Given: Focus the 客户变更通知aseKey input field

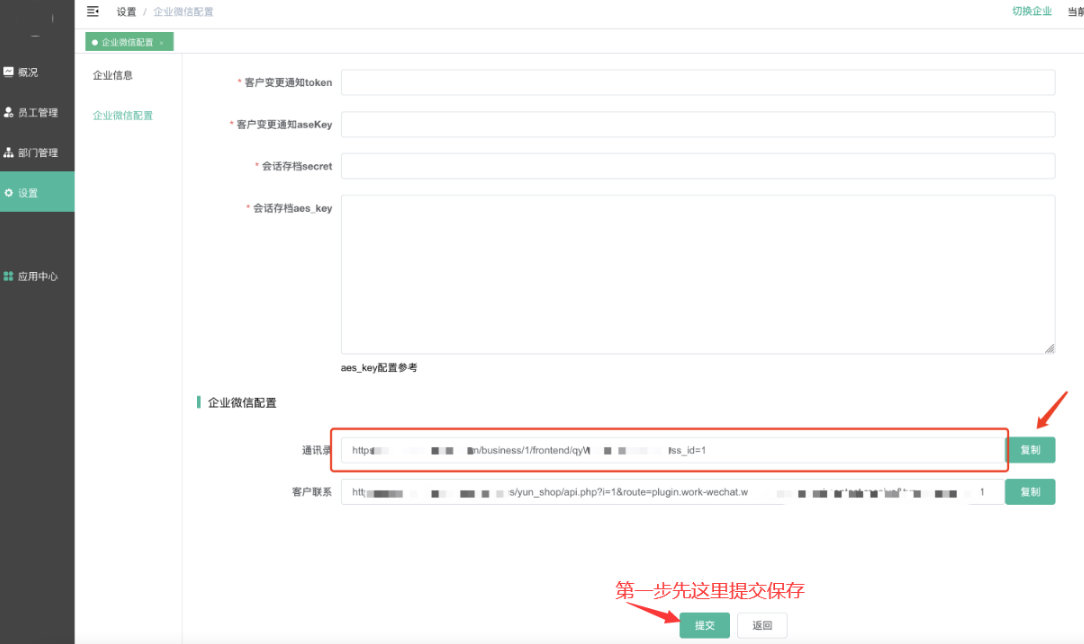Looking at the screenshot, I should [697, 124].
